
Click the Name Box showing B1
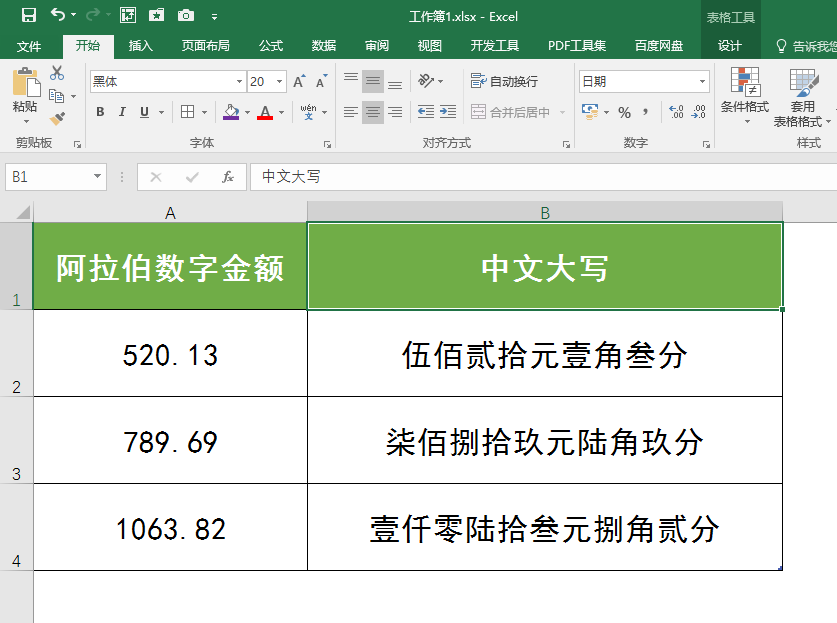(56, 177)
